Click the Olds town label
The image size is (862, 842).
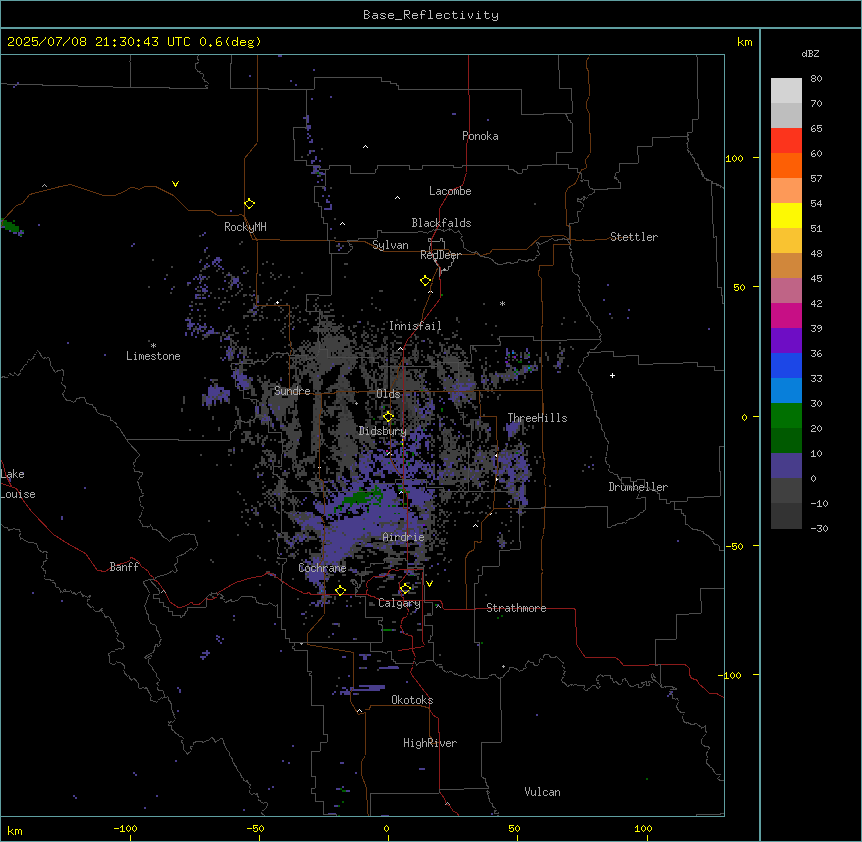click(388, 394)
